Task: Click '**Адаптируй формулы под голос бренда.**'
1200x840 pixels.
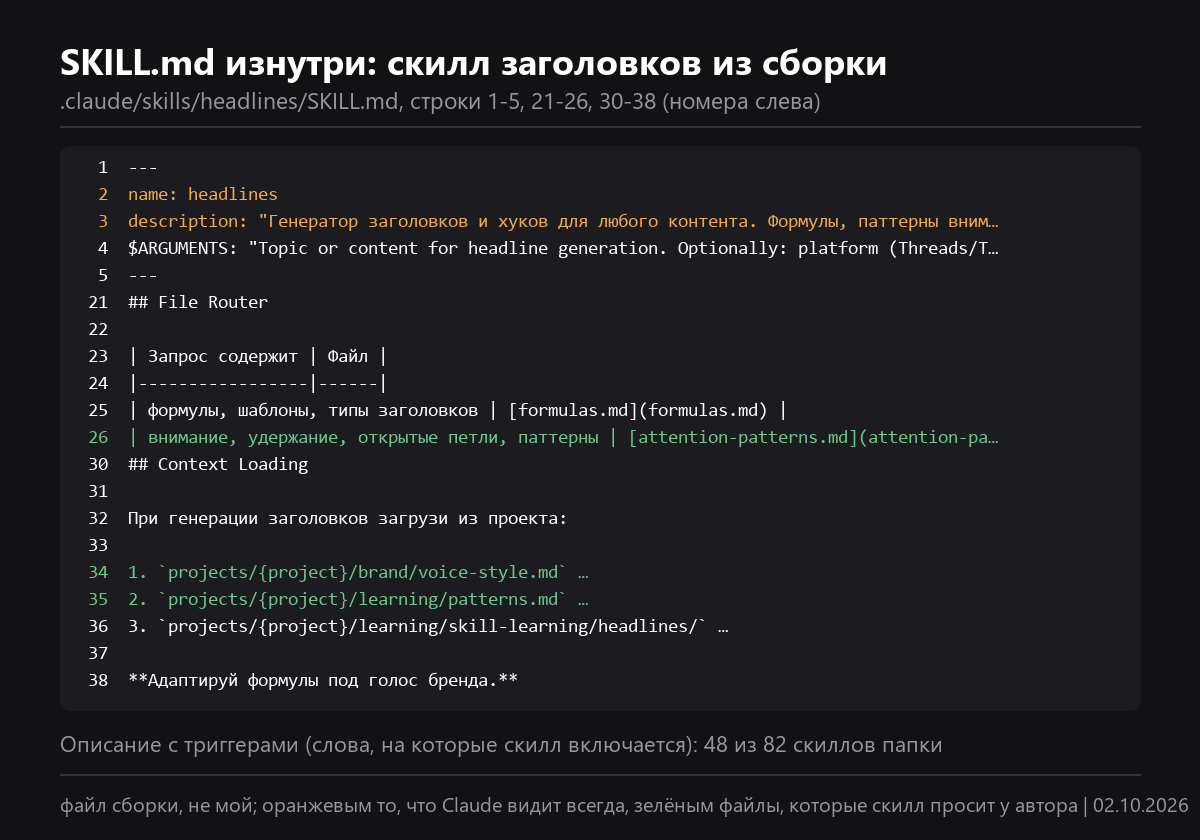Action: pyautogui.click(x=323, y=680)
